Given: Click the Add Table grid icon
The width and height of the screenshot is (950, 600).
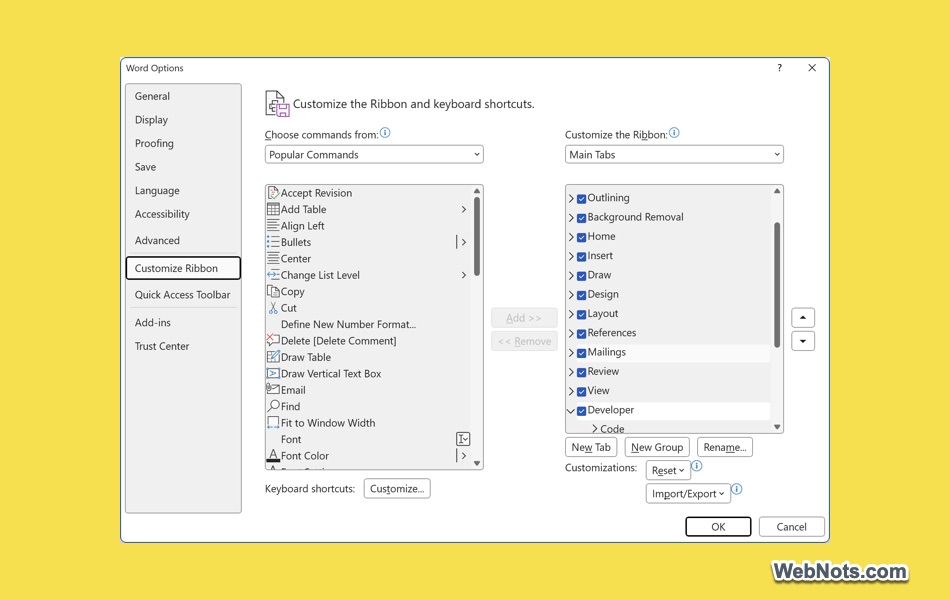Looking at the screenshot, I should (273, 209).
